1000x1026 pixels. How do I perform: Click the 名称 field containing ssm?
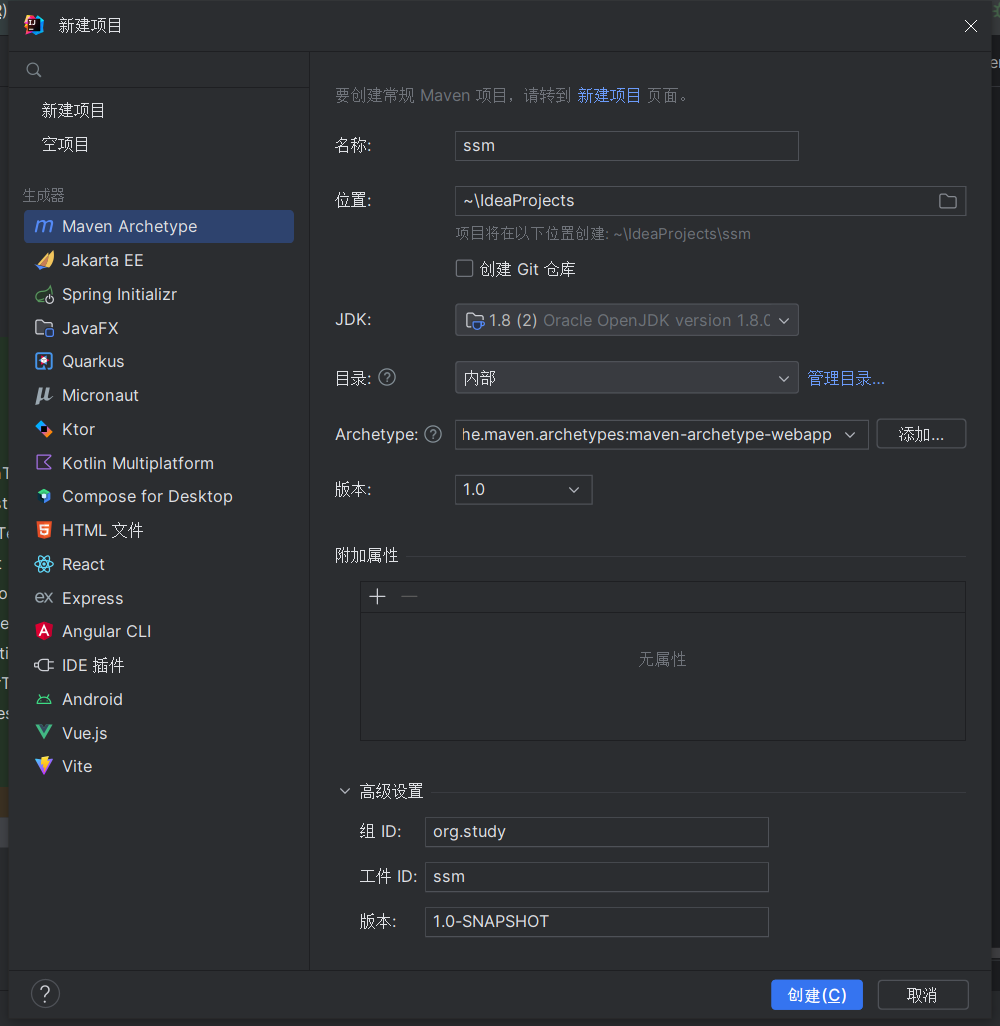pyautogui.click(x=626, y=146)
